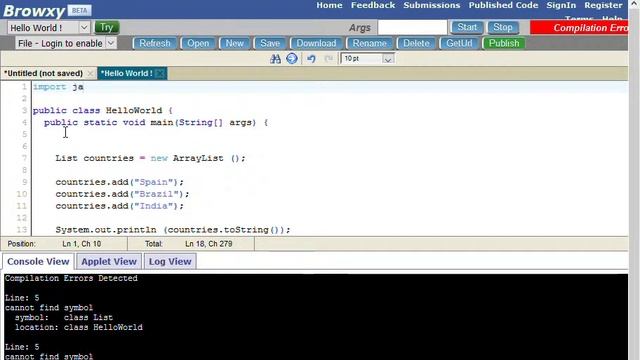Image resolution: width=640 pixels, height=360 pixels.
Task: Click the Delete button
Action: pos(416,43)
